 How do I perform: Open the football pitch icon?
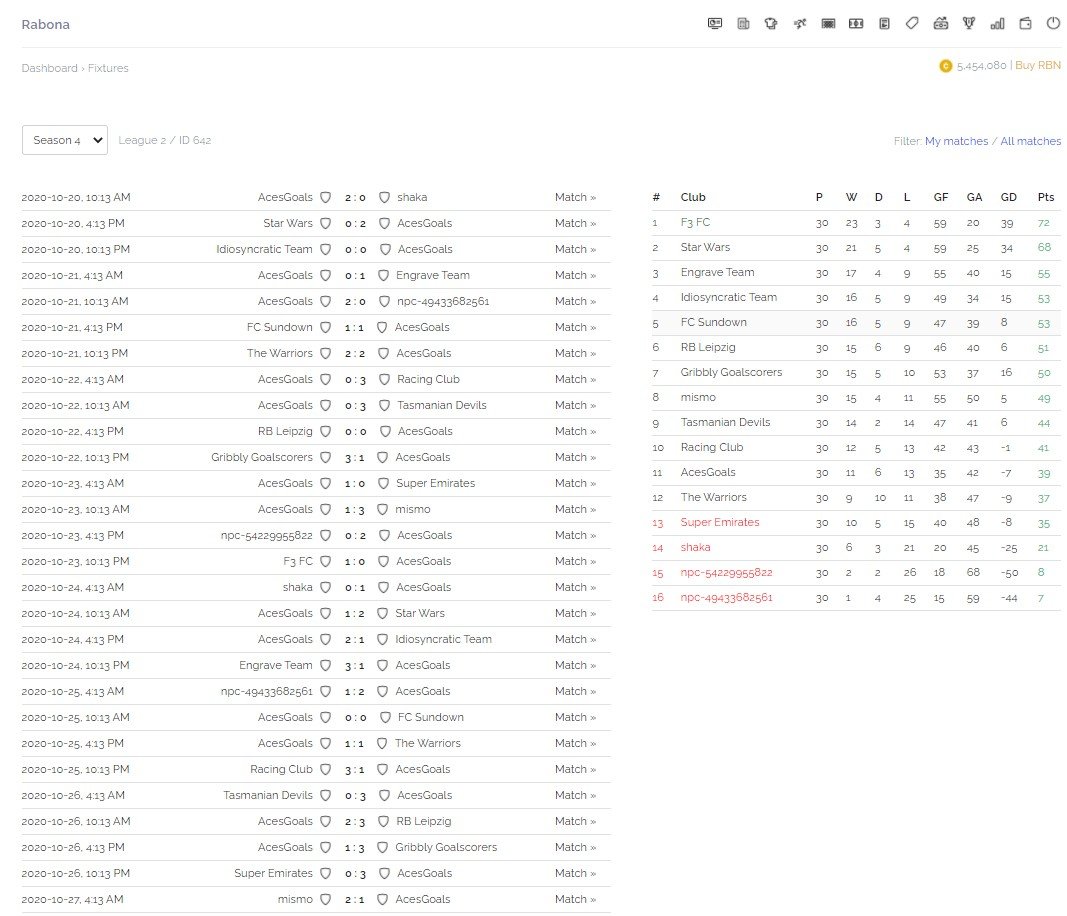click(856, 24)
